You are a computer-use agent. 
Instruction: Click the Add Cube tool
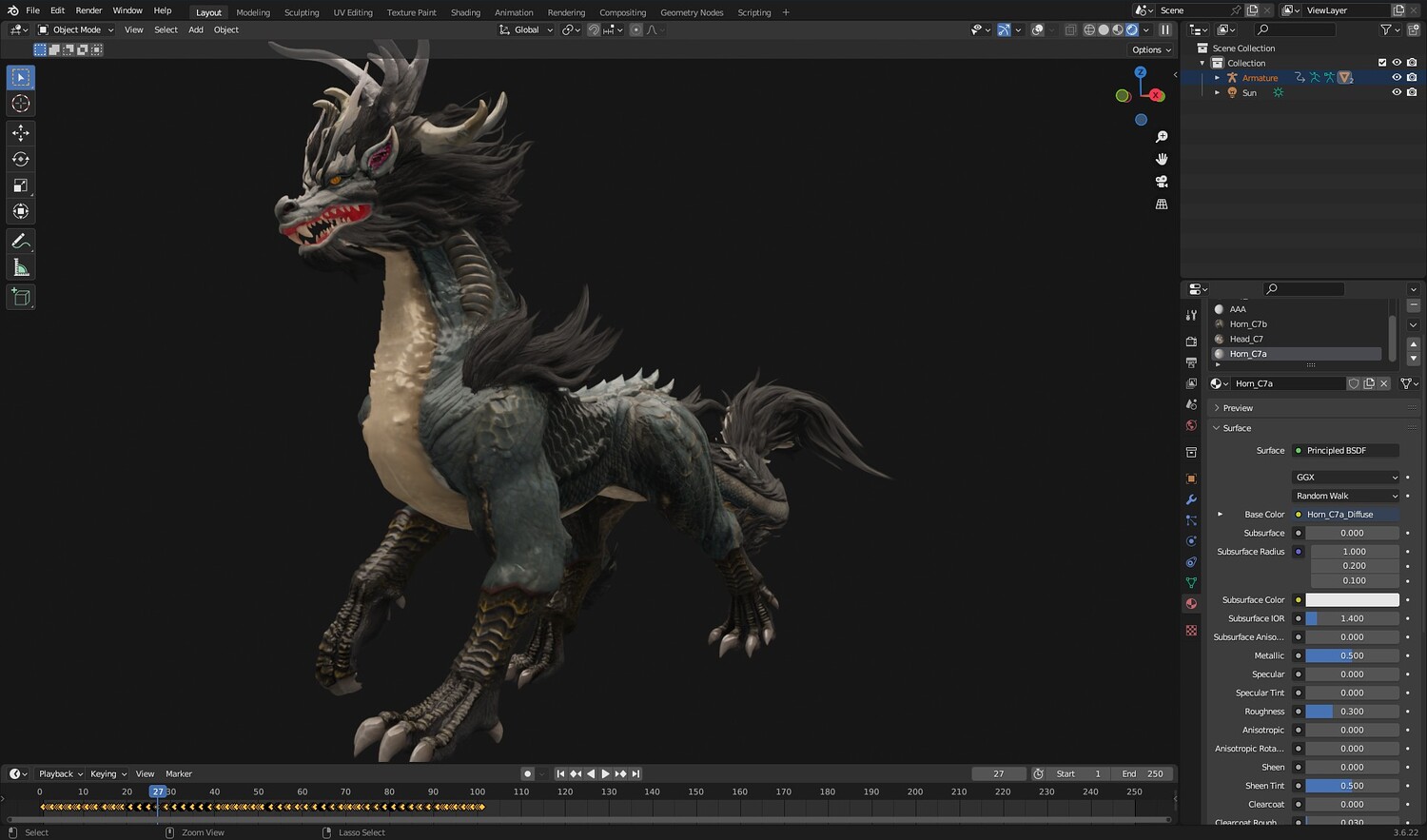(x=21, y=298)
